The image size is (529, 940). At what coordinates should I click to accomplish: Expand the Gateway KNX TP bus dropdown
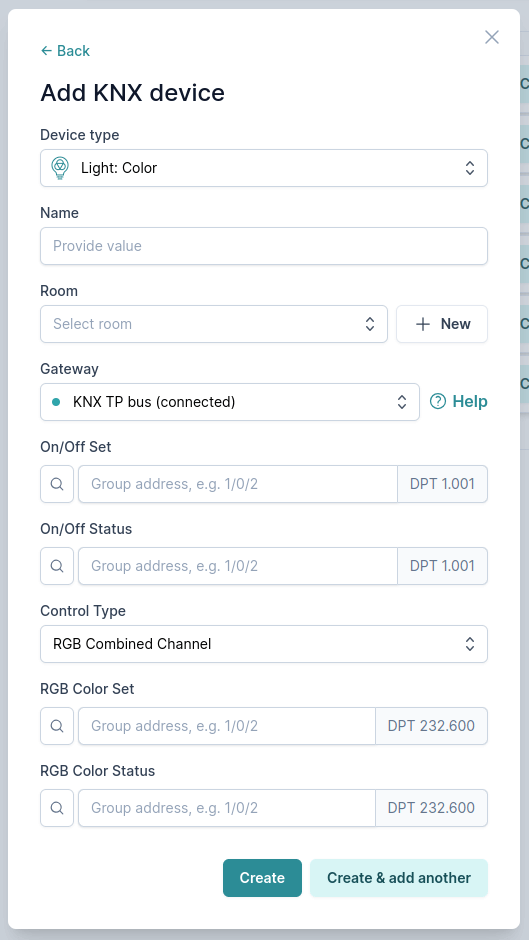pyautogui.click(x=230, y=402)
